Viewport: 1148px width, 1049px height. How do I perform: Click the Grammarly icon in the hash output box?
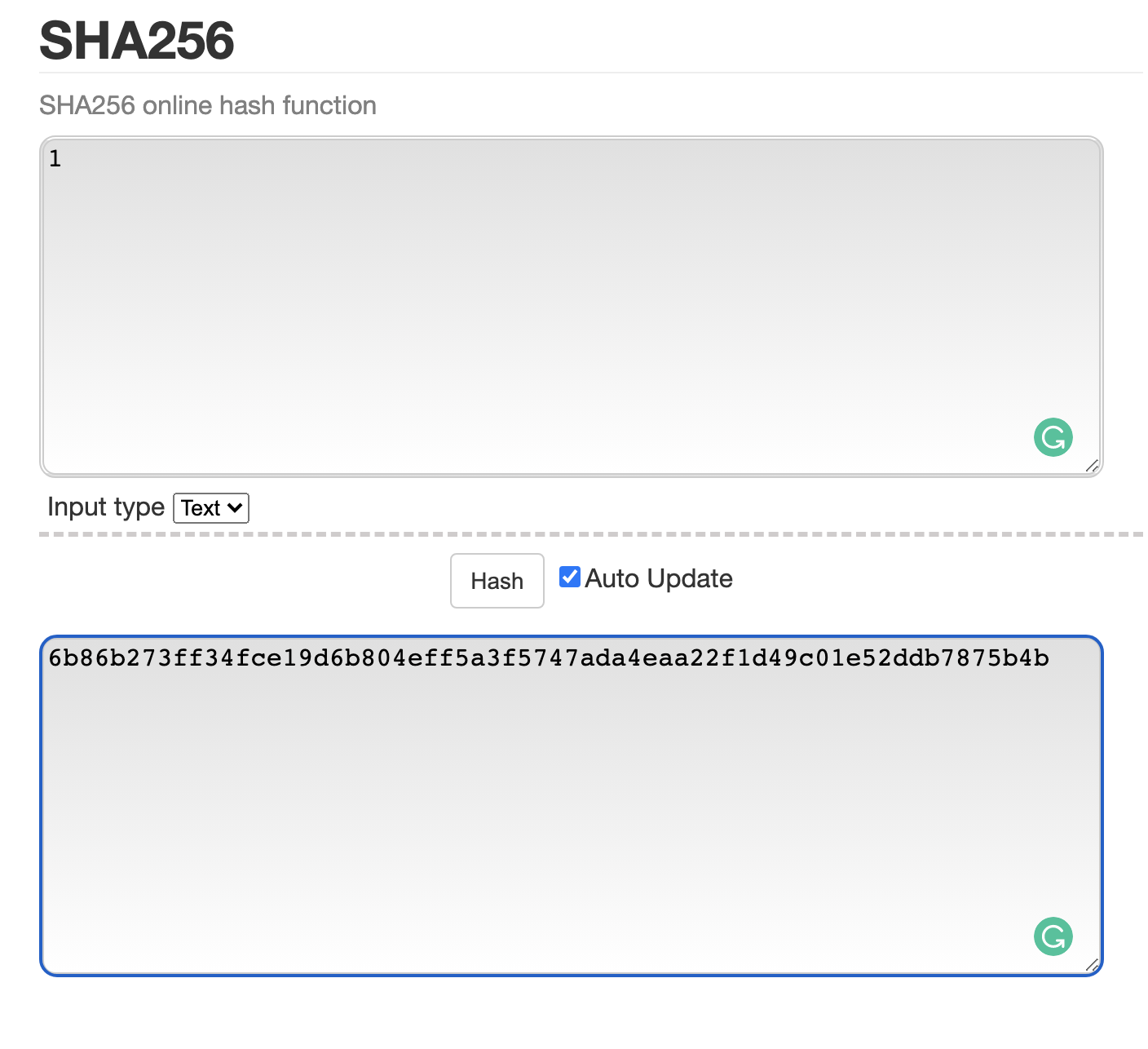(x=1053, y=936)
